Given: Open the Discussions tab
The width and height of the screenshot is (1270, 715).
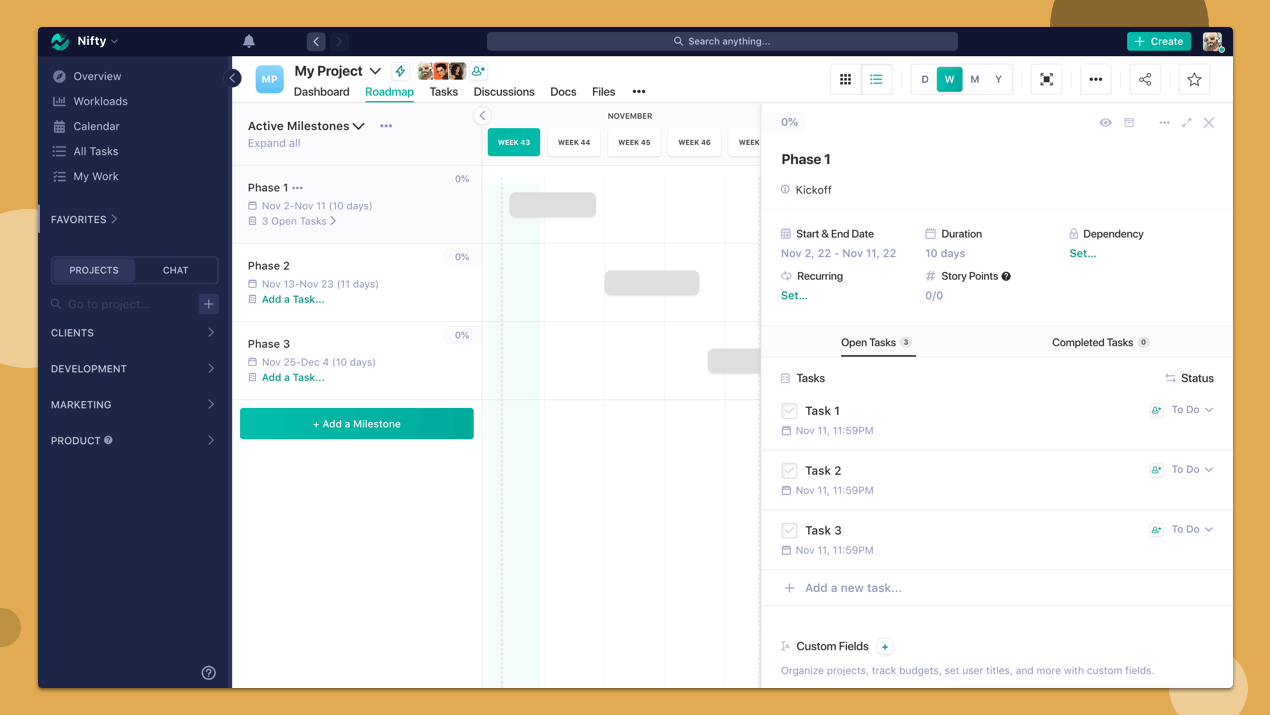Looking at the screenshot, I should pyautogui.click(x=504, y=91).
